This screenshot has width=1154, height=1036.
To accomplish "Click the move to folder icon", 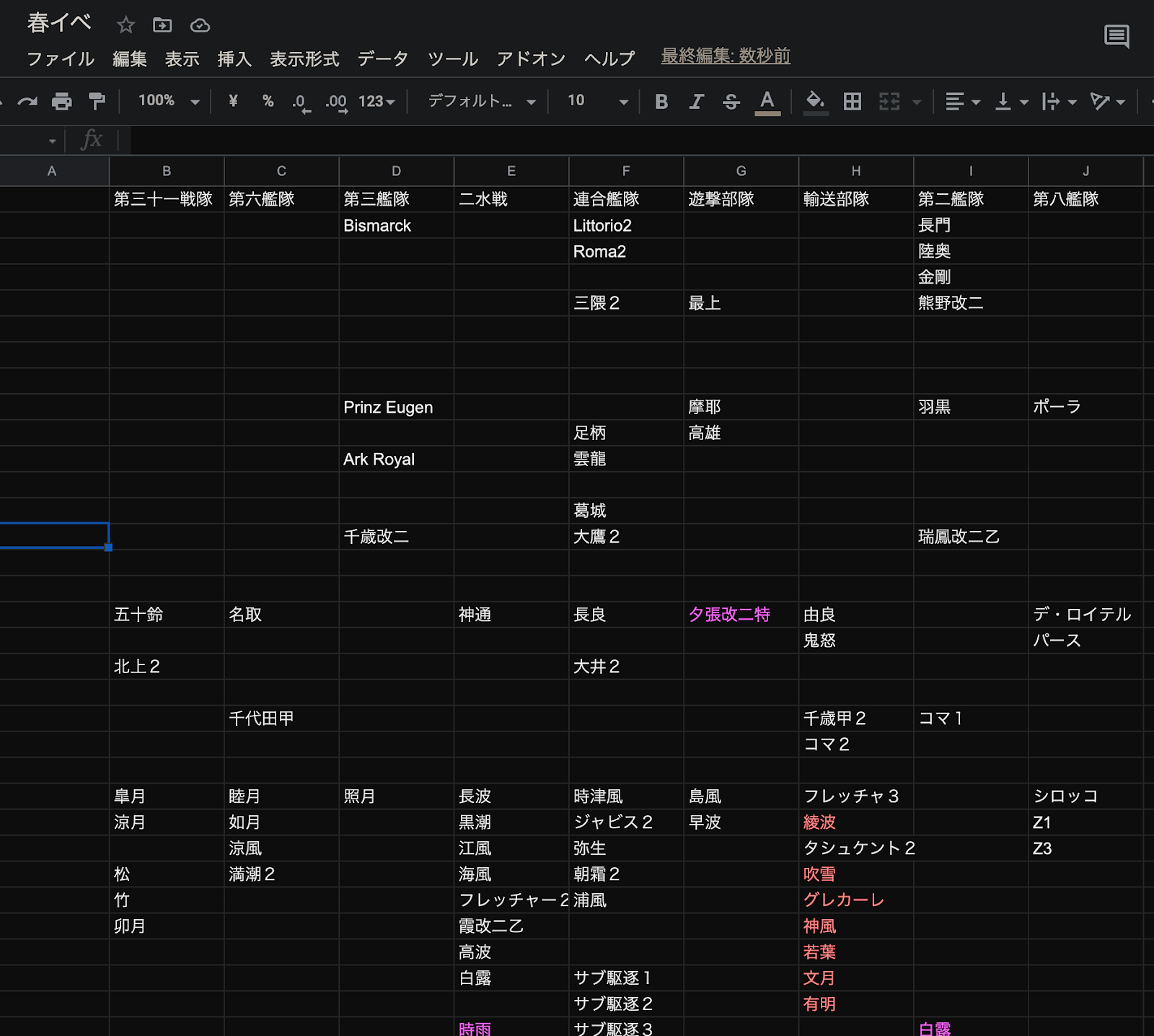I will [162, 25].
